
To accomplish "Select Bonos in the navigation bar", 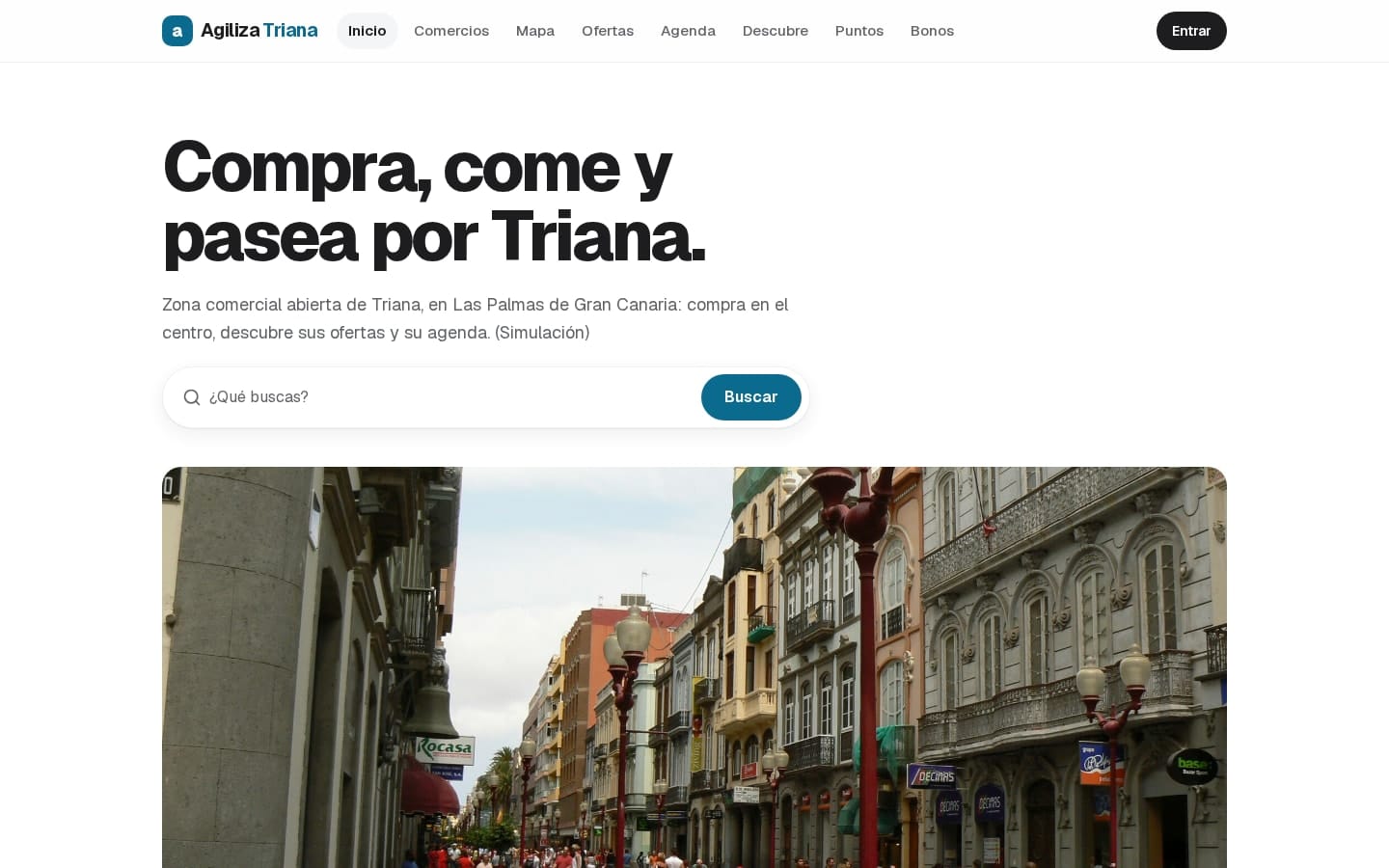I will [x=932, y=31].
